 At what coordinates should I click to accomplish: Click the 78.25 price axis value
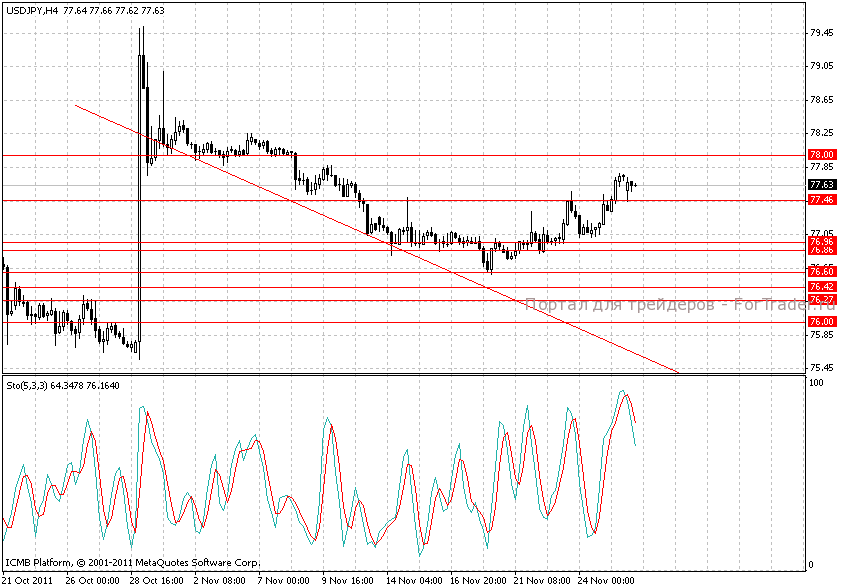point(821,133)
